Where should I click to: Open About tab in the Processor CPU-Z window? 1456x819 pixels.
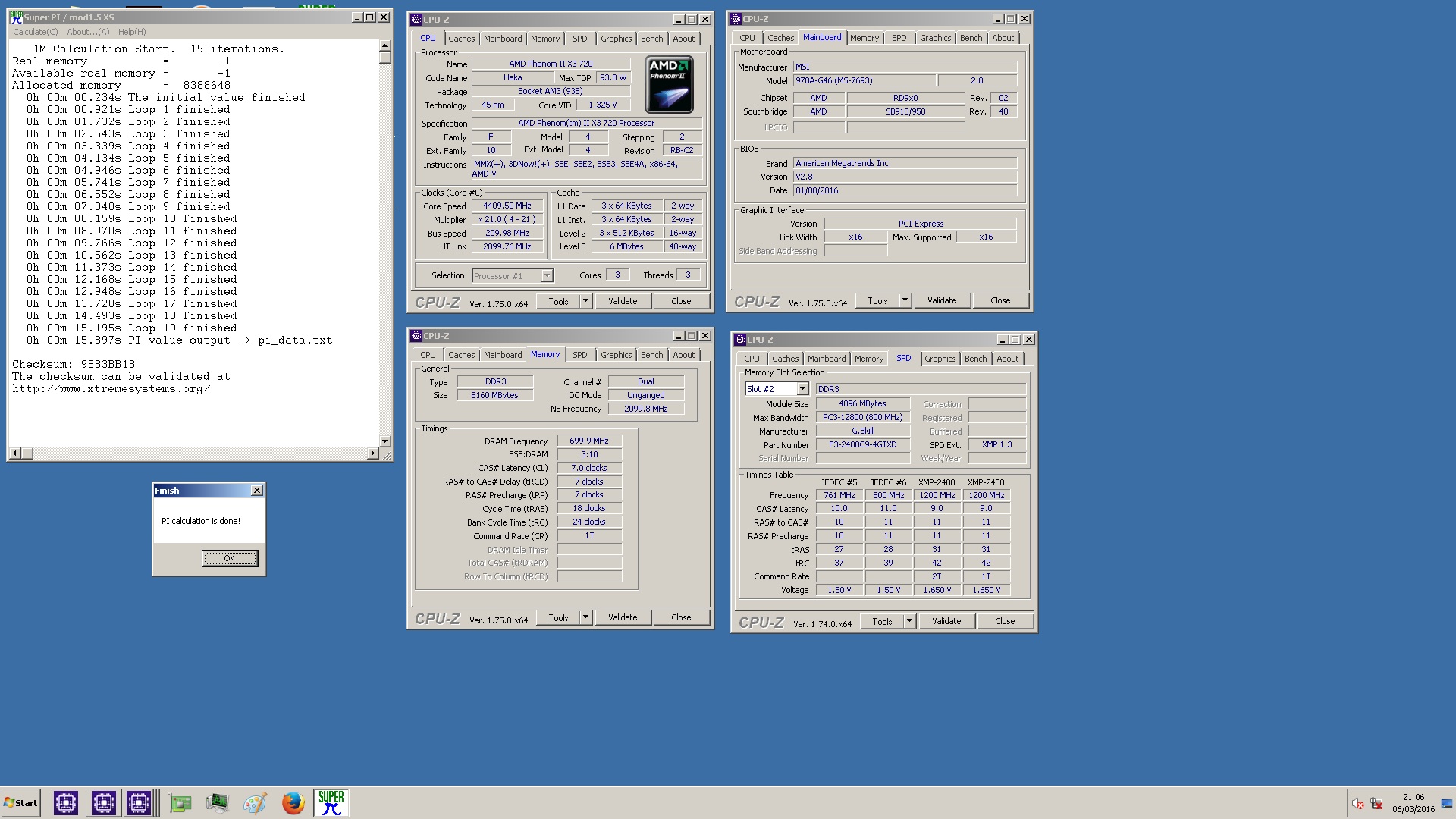[x=683, y=39]
